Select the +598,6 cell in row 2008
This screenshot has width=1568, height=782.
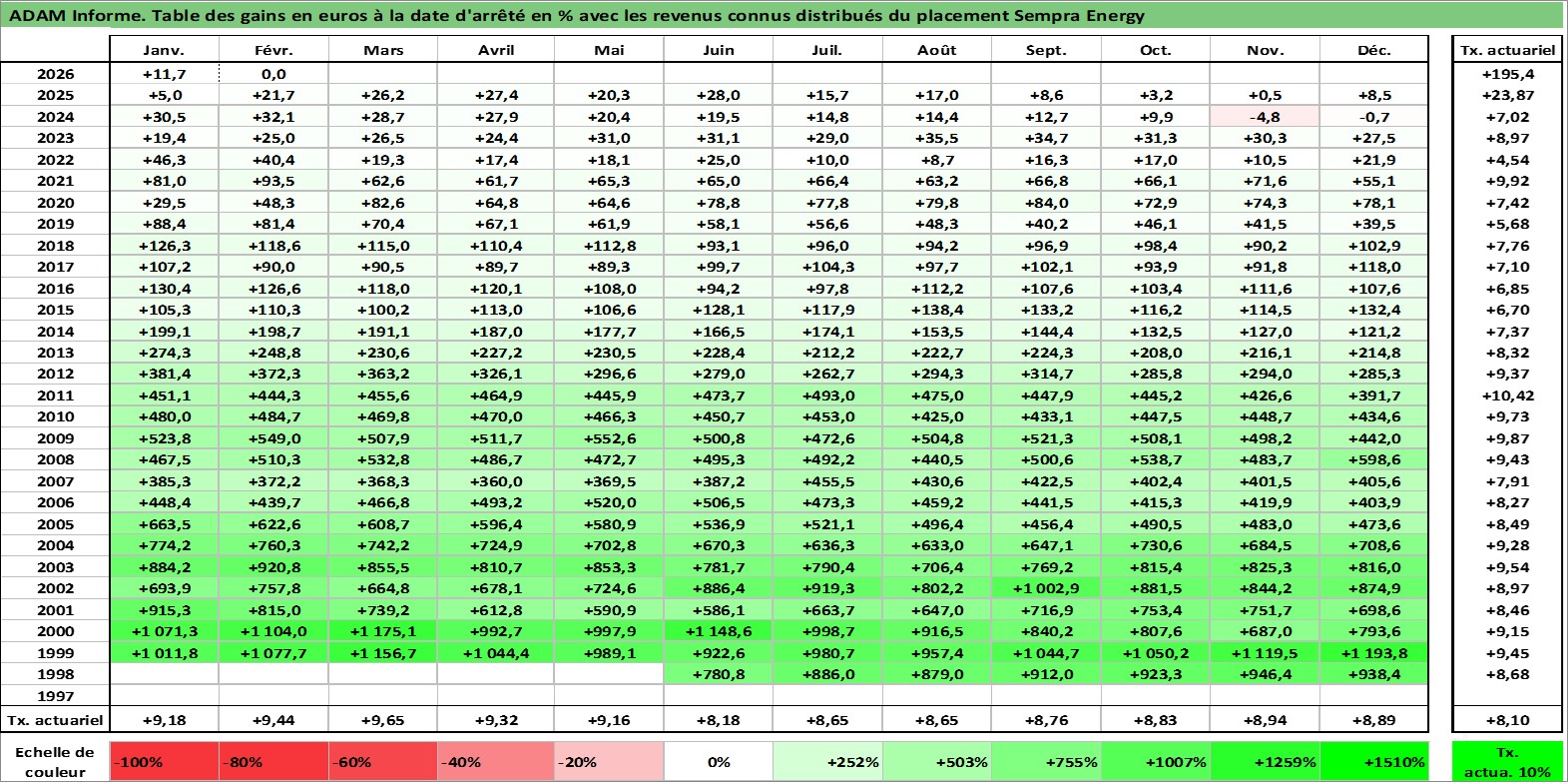pyautogui.click(x=1374, y=459)
